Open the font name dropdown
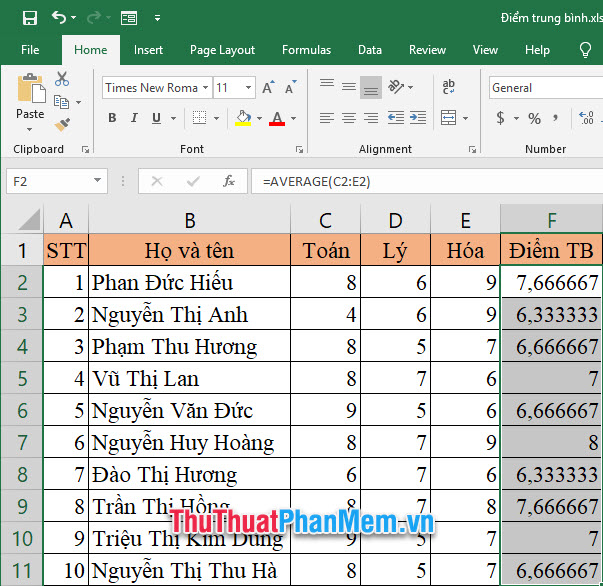Viewport: 603px width, 586px height. tap(206, 88)
